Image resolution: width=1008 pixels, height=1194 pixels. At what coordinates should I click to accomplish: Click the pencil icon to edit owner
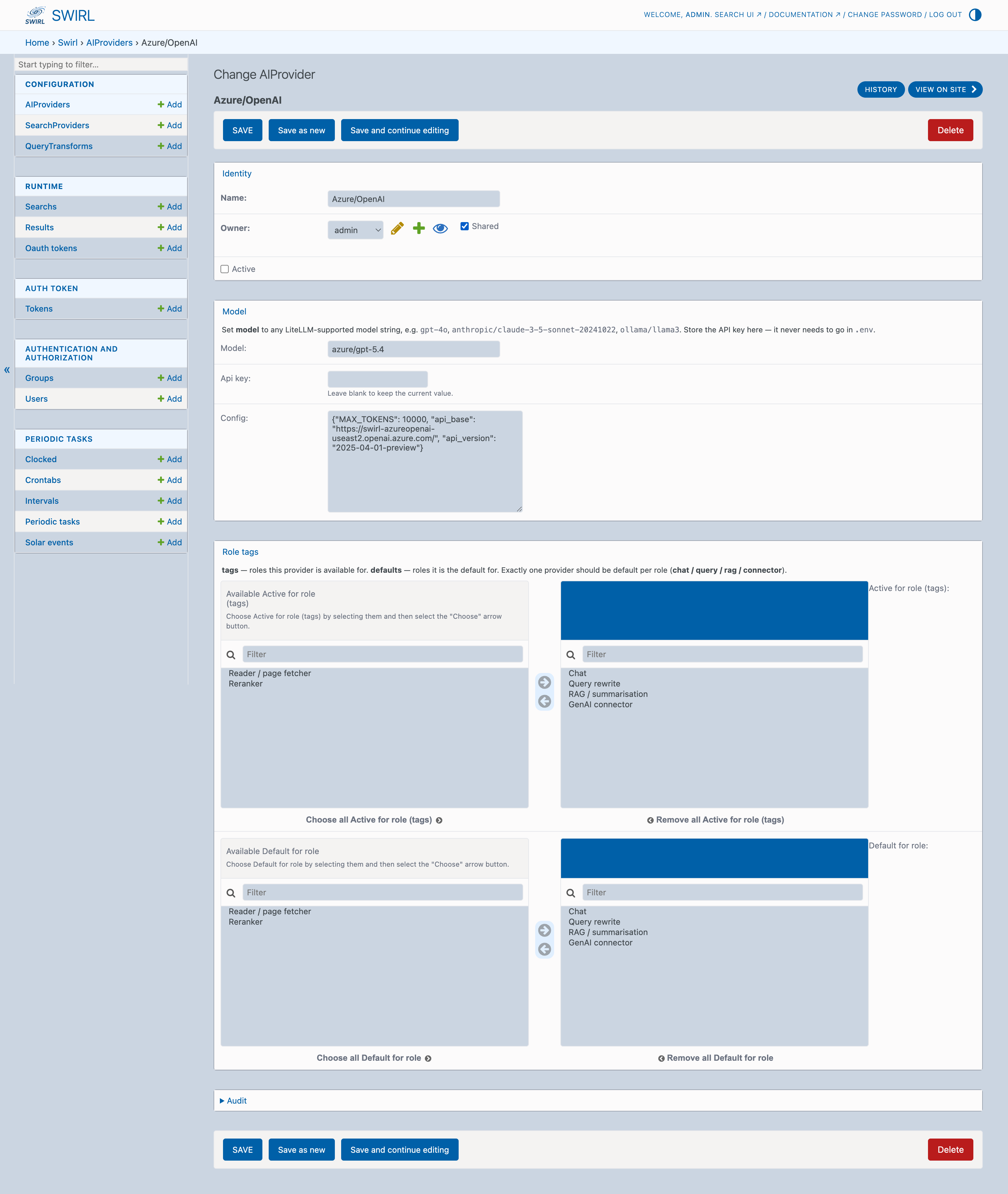[x=397, y=229]
